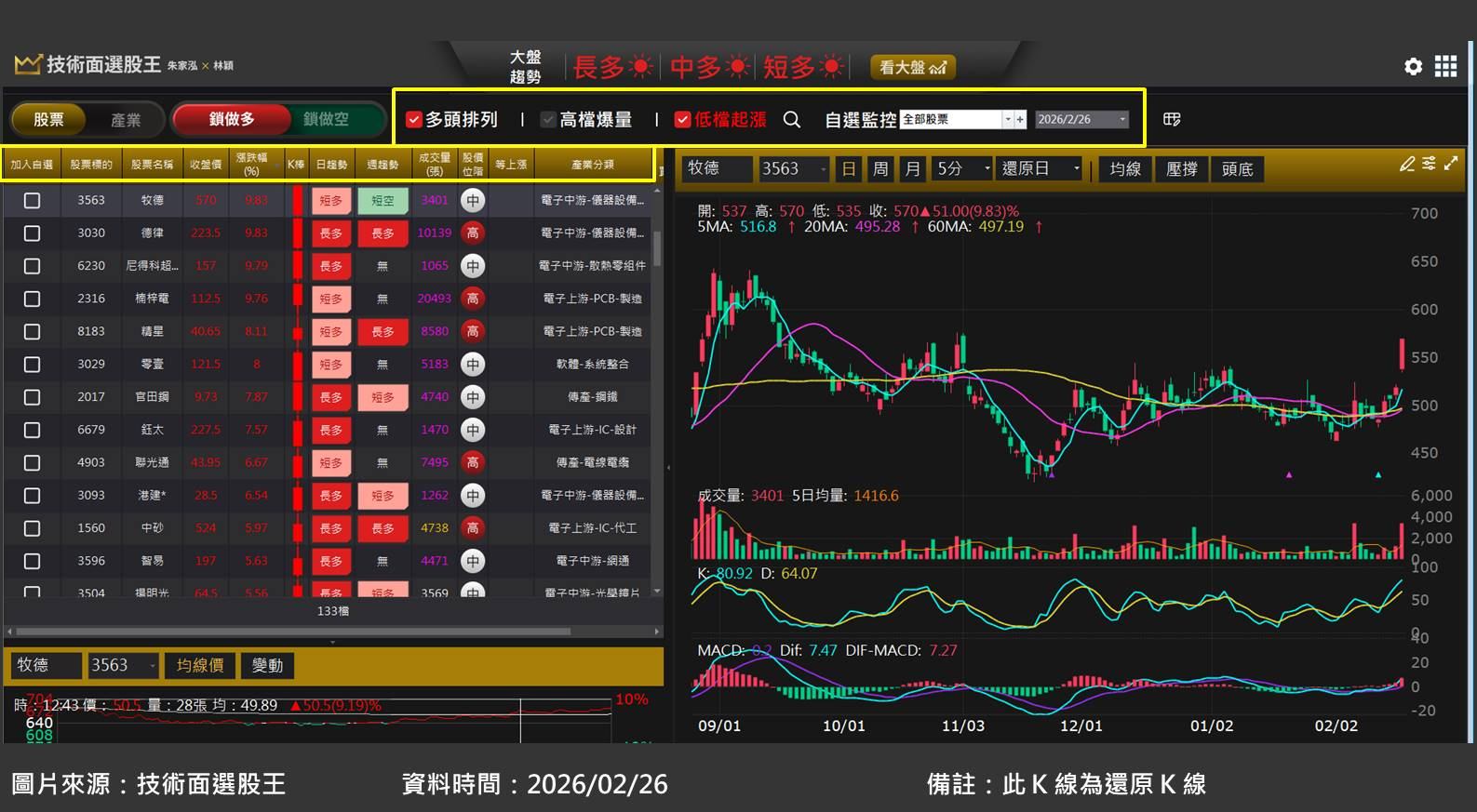Click 變動 button in lower panel
1477x812 pixels.
click(x=267, y=665)
